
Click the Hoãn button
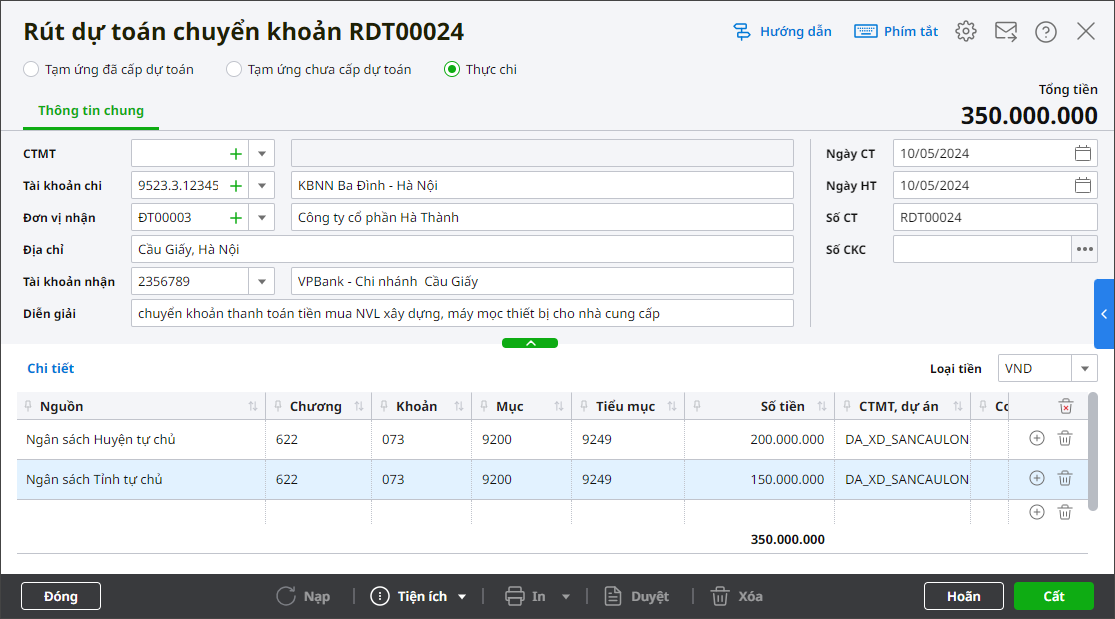pos(964,596)
